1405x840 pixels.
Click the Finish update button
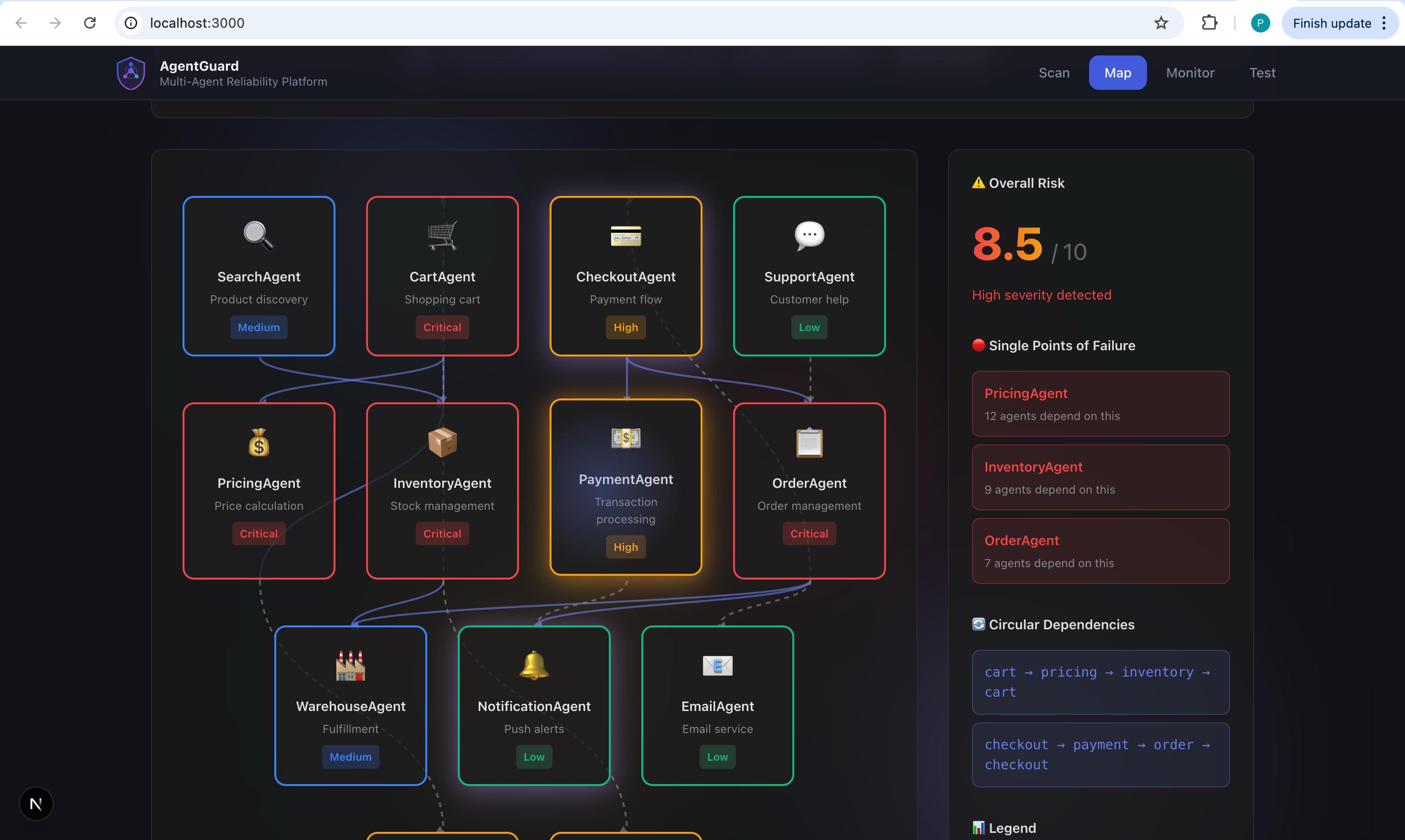[x=1331, y=23]
